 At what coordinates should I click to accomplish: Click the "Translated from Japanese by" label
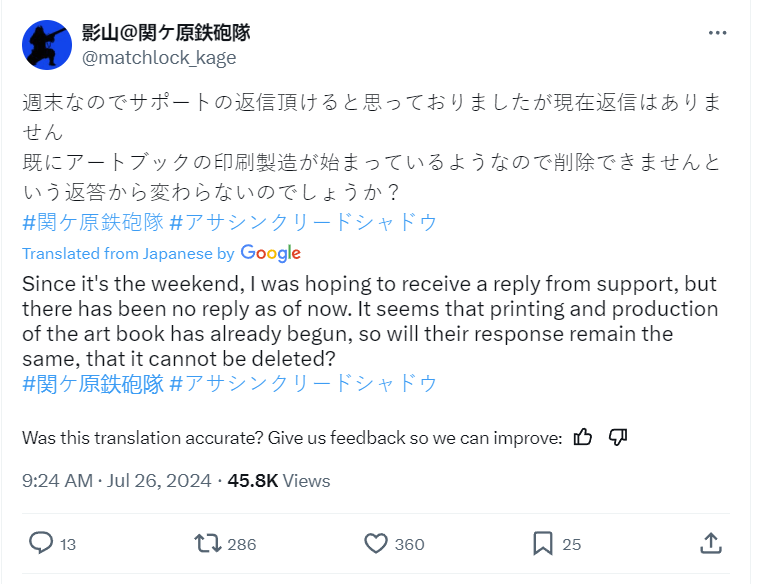128,253
